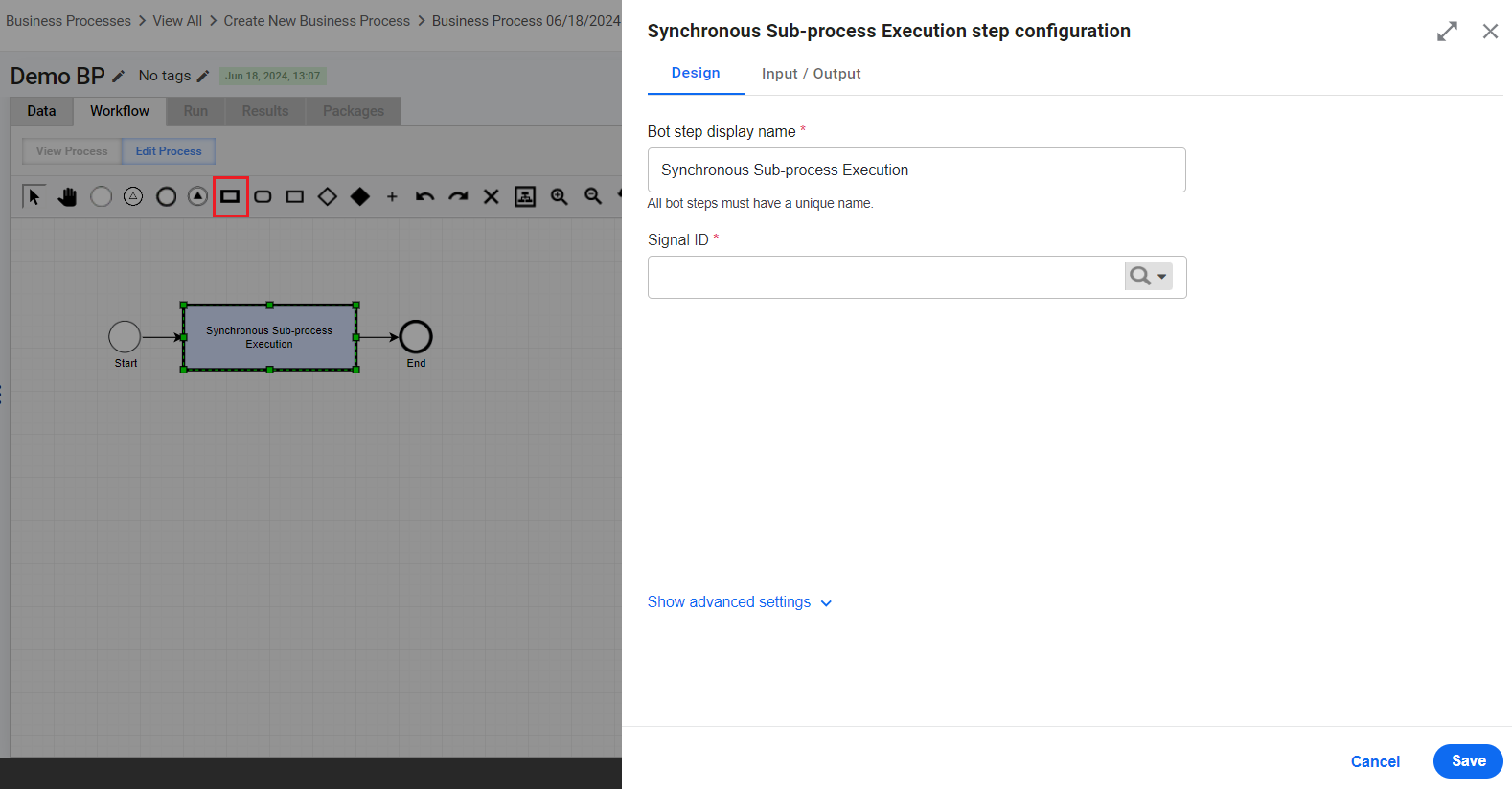Viewport: 1512px width, 792px height.
Task: Select the Start event node on canvas
Action: tap(125, 337)
